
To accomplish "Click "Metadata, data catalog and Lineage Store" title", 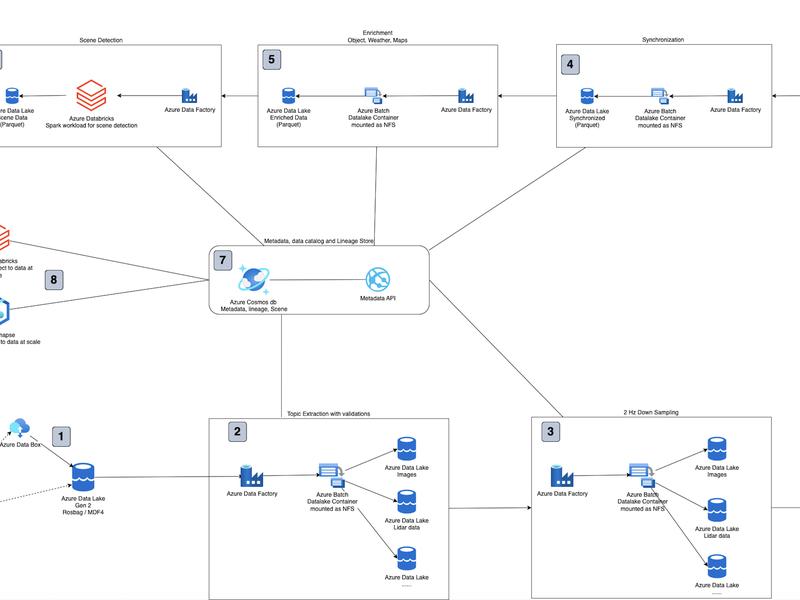I will tap(319, 241).
